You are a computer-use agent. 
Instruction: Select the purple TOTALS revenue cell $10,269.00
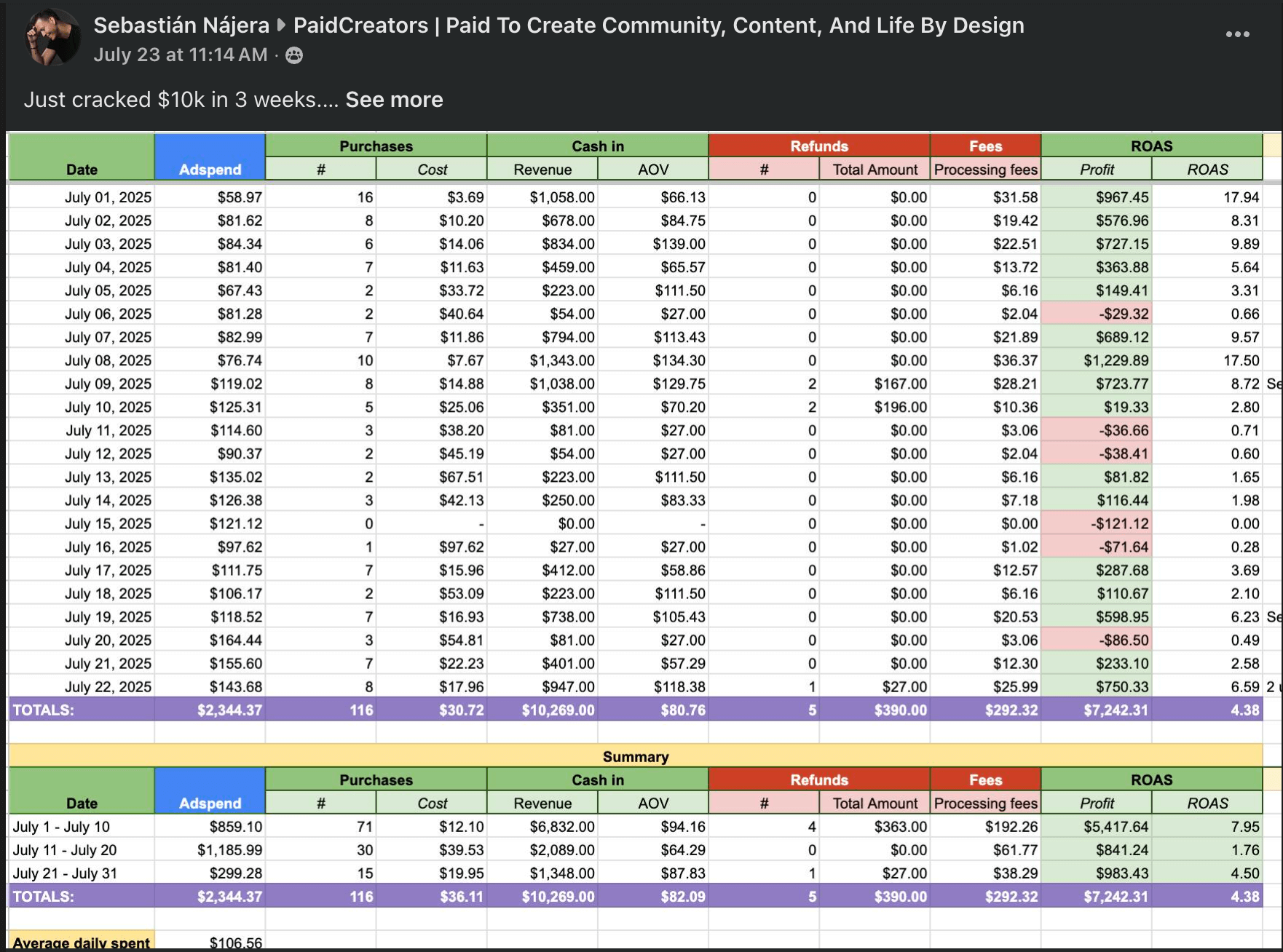point(542,710)
